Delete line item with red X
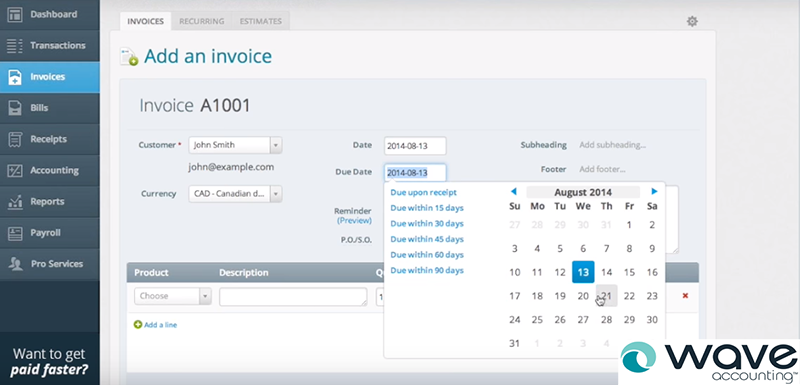800x385 pixels. tap(685, 295)
